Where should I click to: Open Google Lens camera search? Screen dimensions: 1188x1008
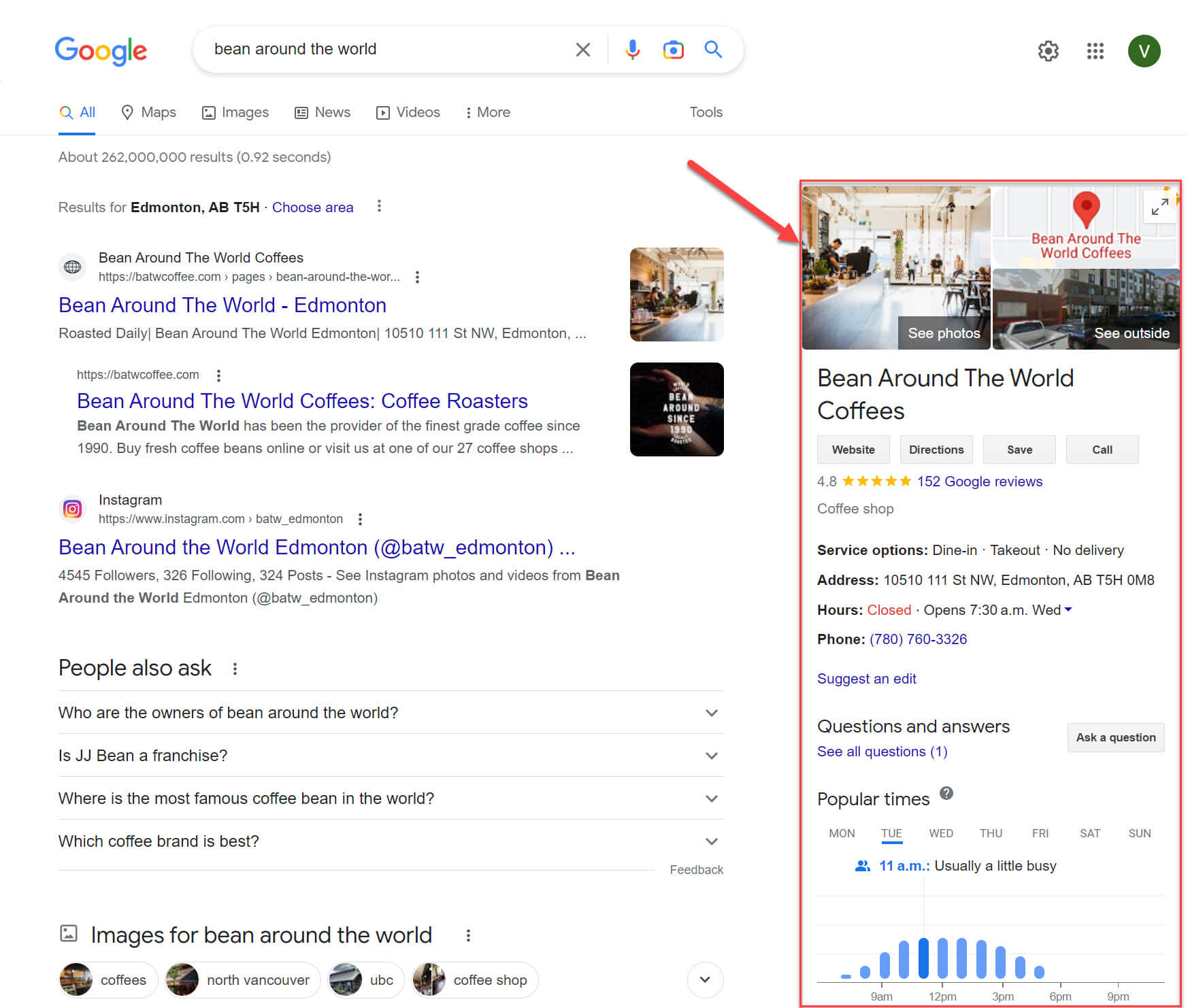click(x=673, y=50)
